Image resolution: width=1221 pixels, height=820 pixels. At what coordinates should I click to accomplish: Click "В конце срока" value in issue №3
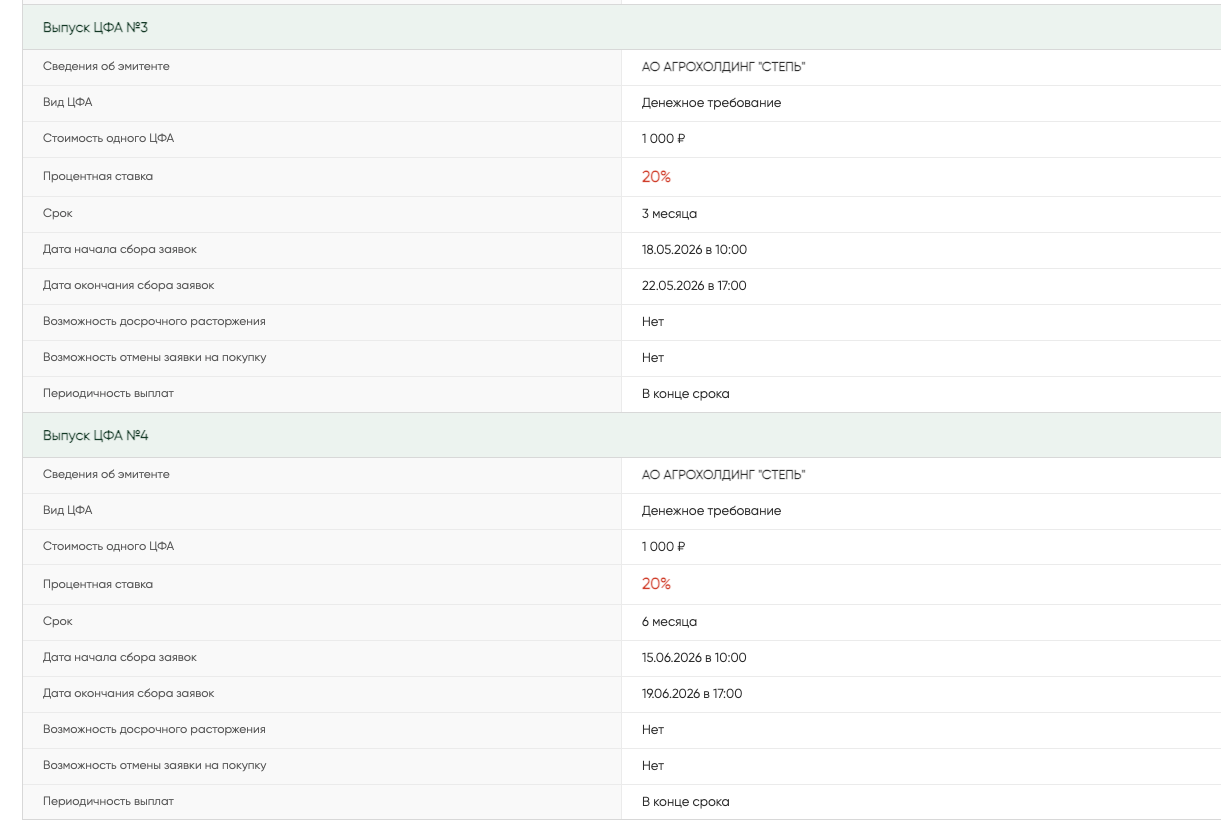click(686, 394)
